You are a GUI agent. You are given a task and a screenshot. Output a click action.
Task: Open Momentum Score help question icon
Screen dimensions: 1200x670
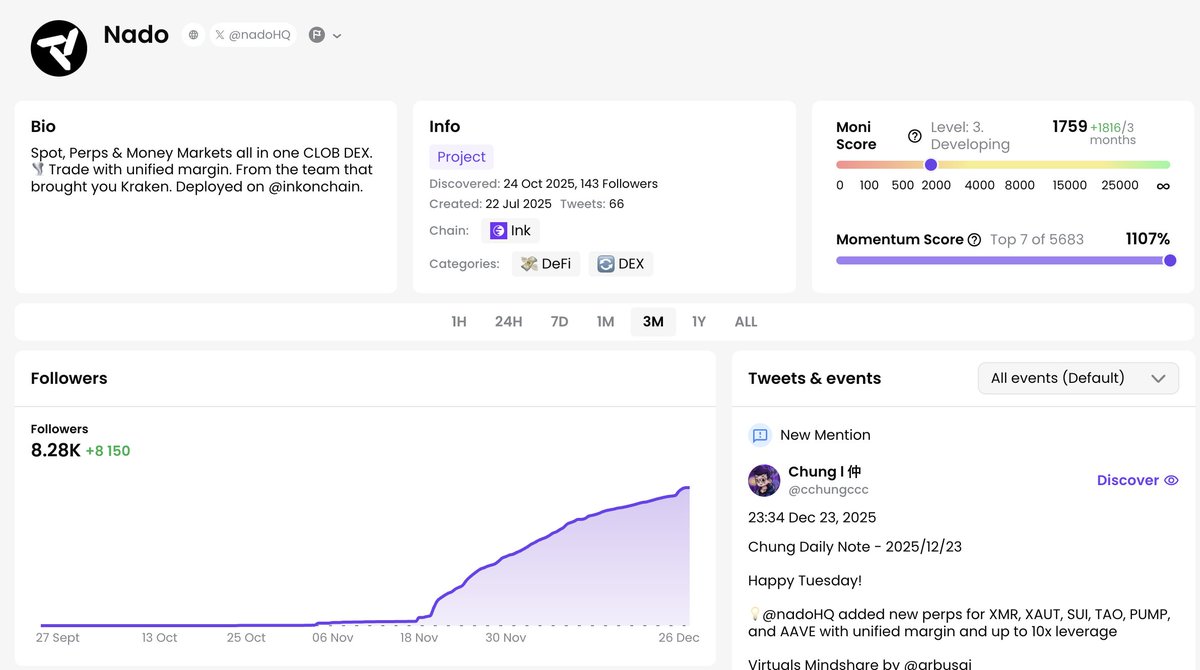coord(974,240)
